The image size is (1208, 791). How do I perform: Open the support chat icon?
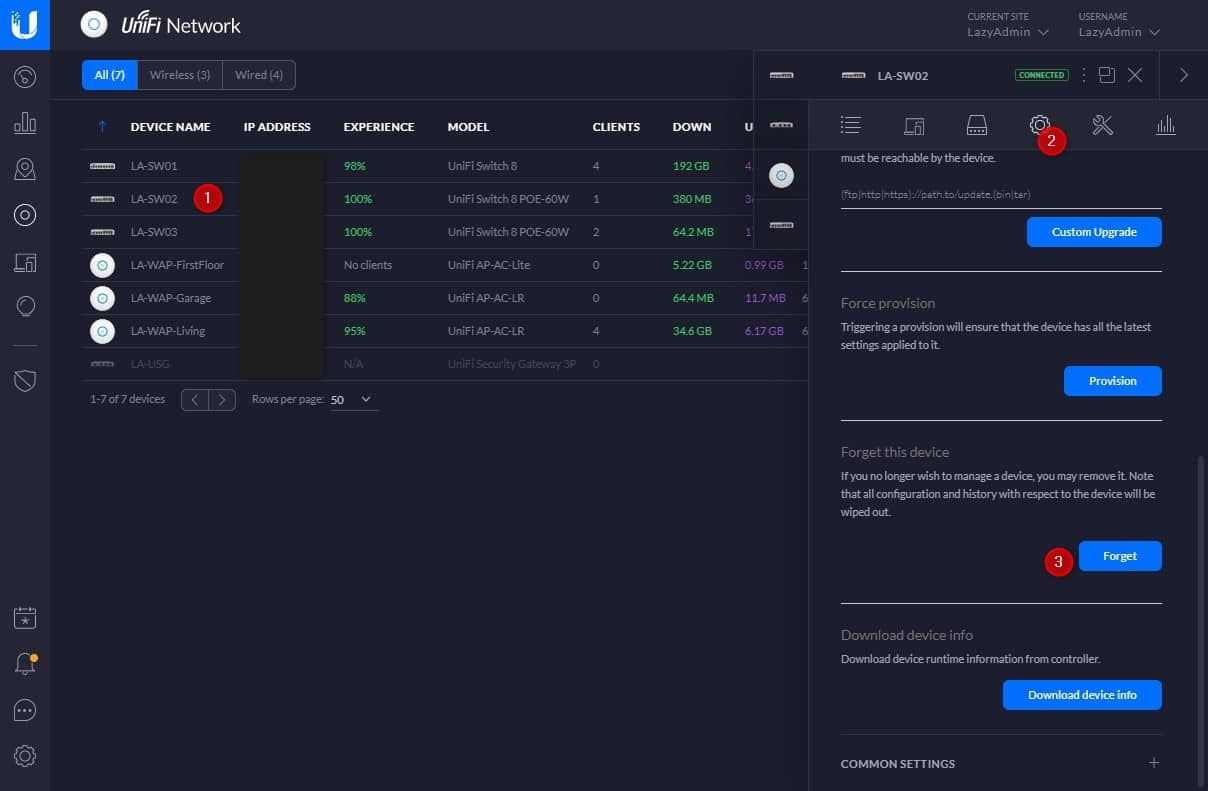(25, 710)
